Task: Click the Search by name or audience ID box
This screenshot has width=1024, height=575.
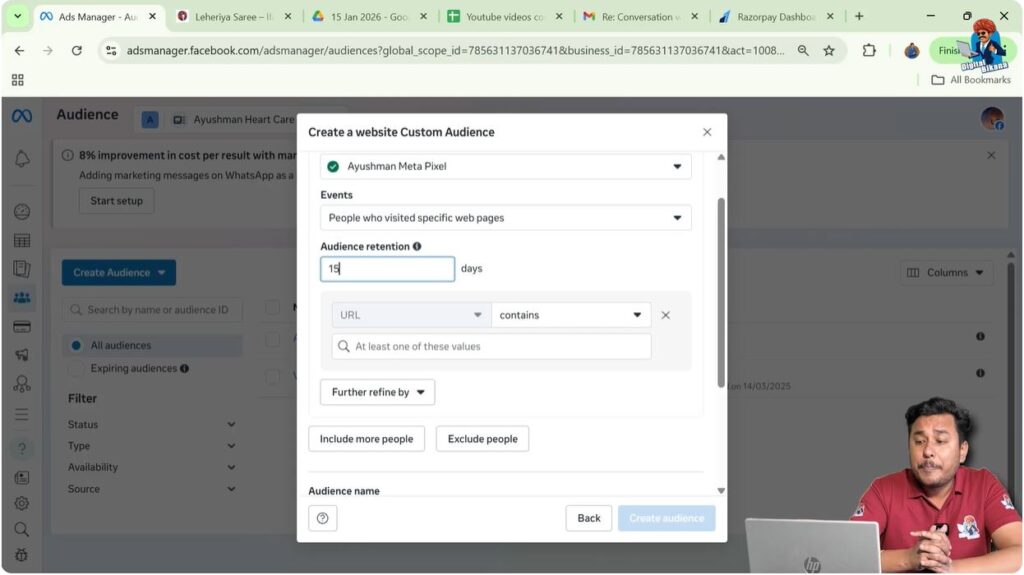Action: (152, 310)
